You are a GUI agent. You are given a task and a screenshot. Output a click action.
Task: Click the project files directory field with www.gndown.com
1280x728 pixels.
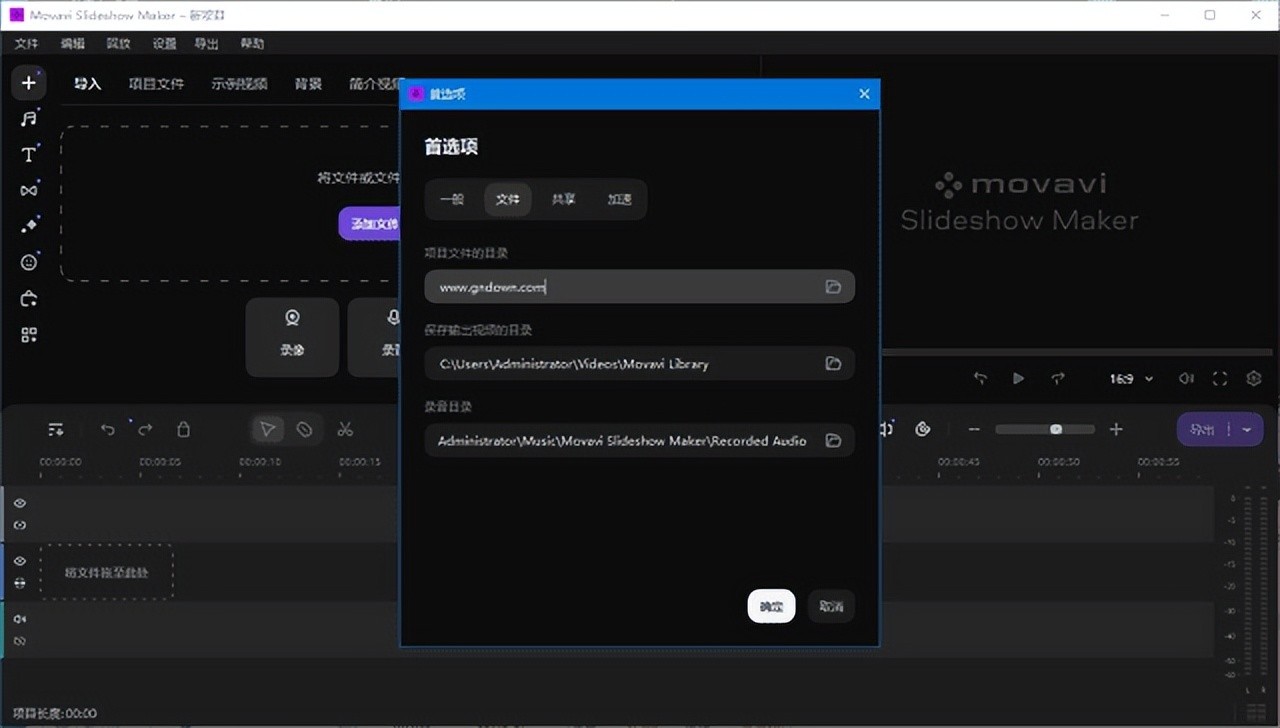(x=639, y=287)
